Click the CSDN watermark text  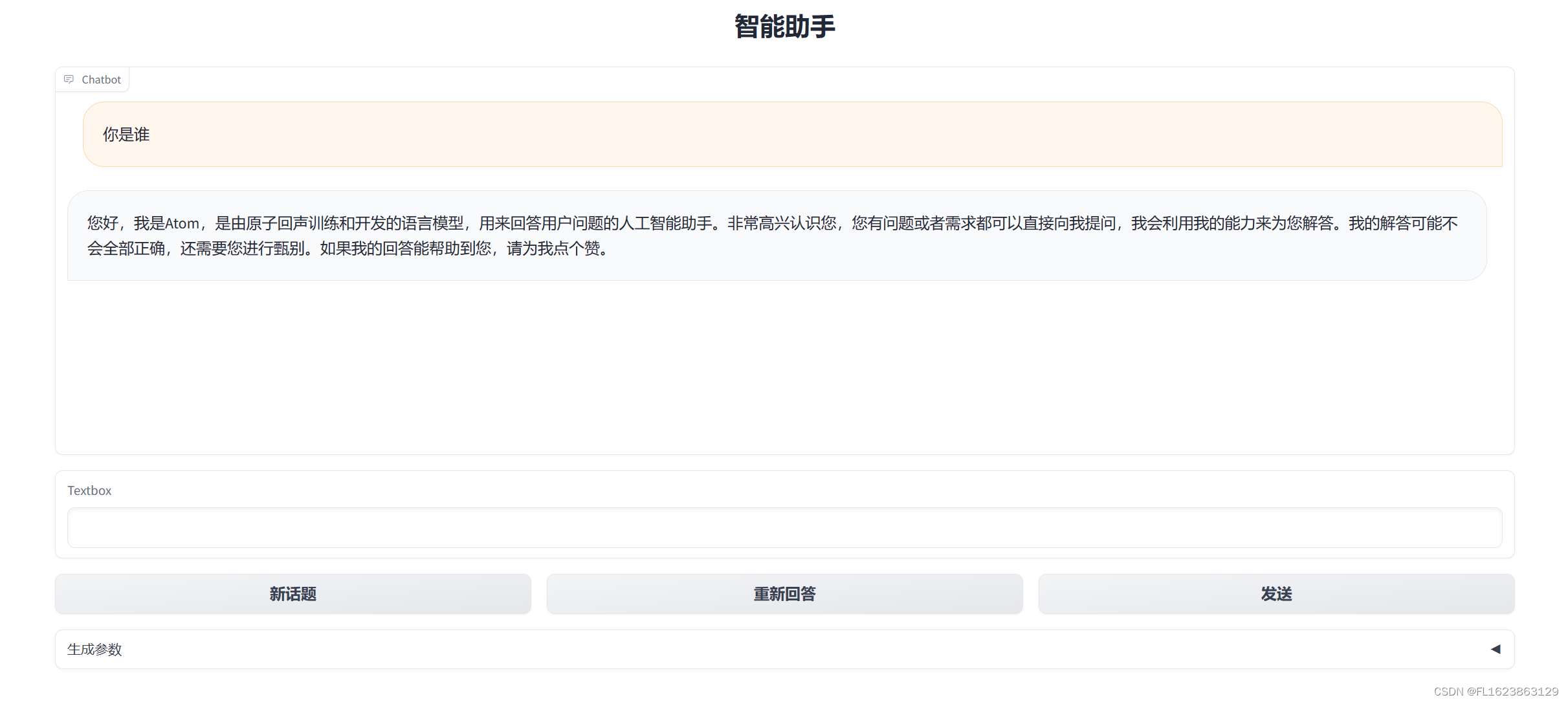tap(1496, 692)
